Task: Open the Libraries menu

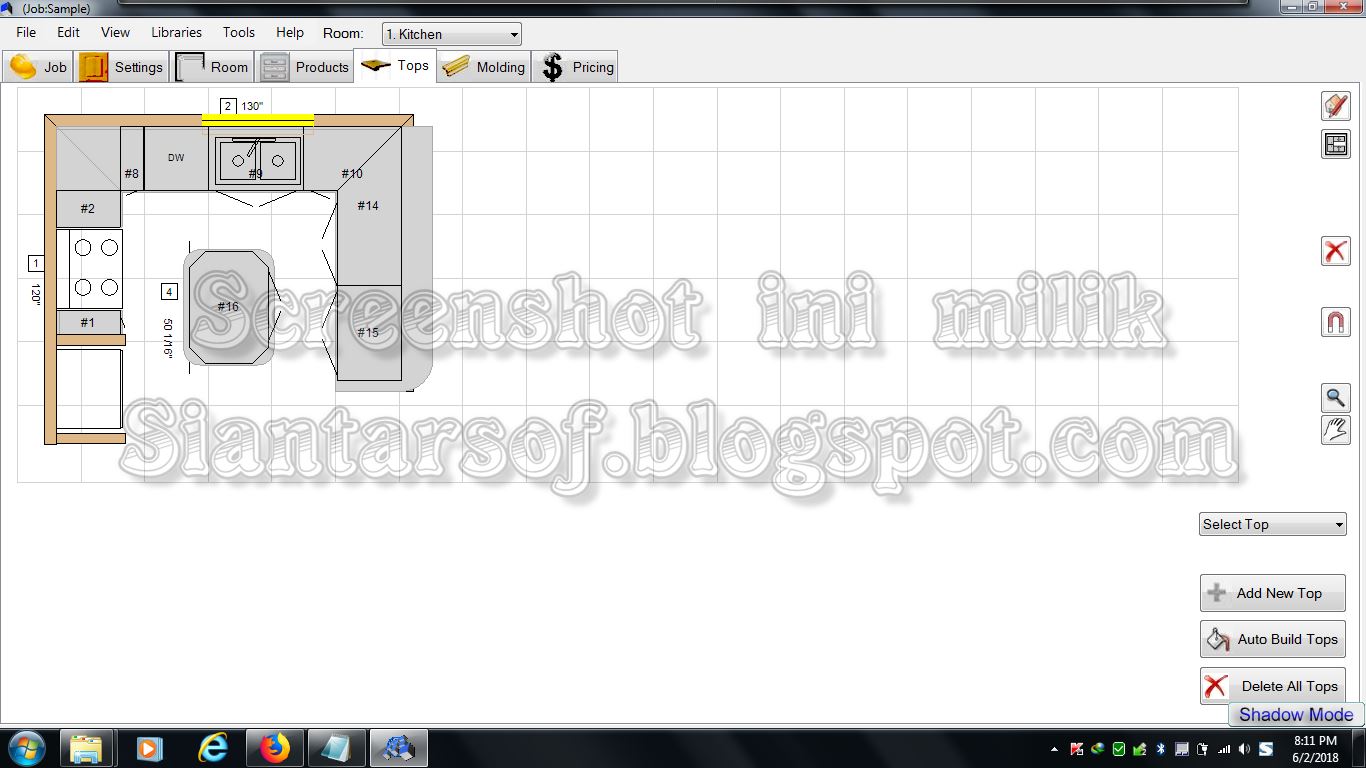Action: click(176, 32)
